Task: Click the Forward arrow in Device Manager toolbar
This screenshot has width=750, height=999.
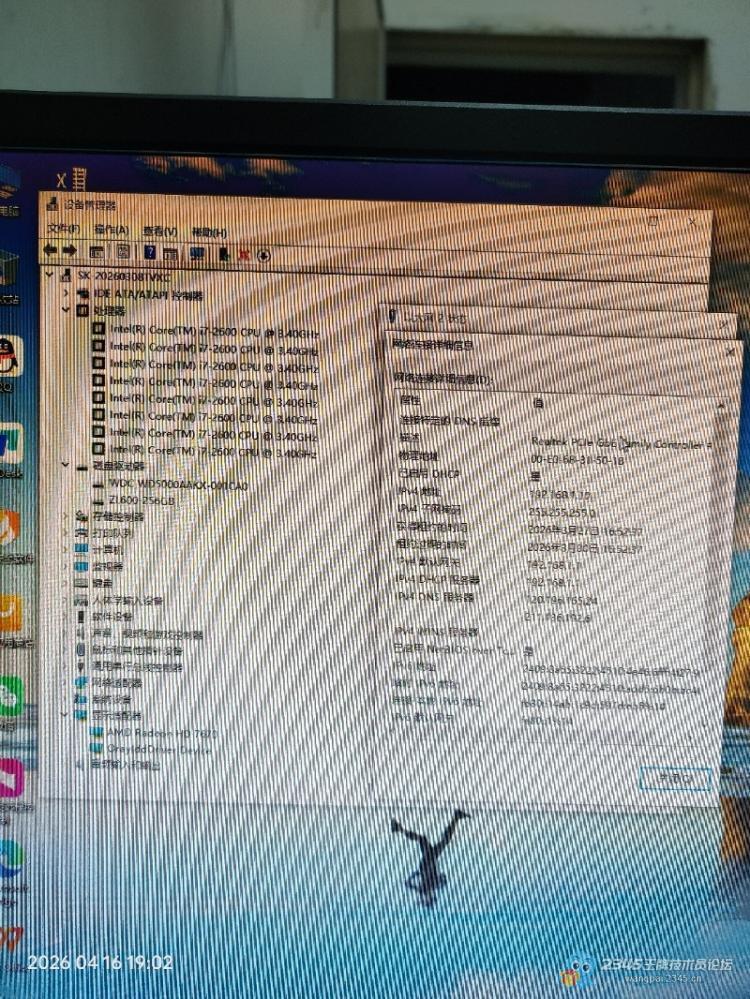Action: (70, 251)
